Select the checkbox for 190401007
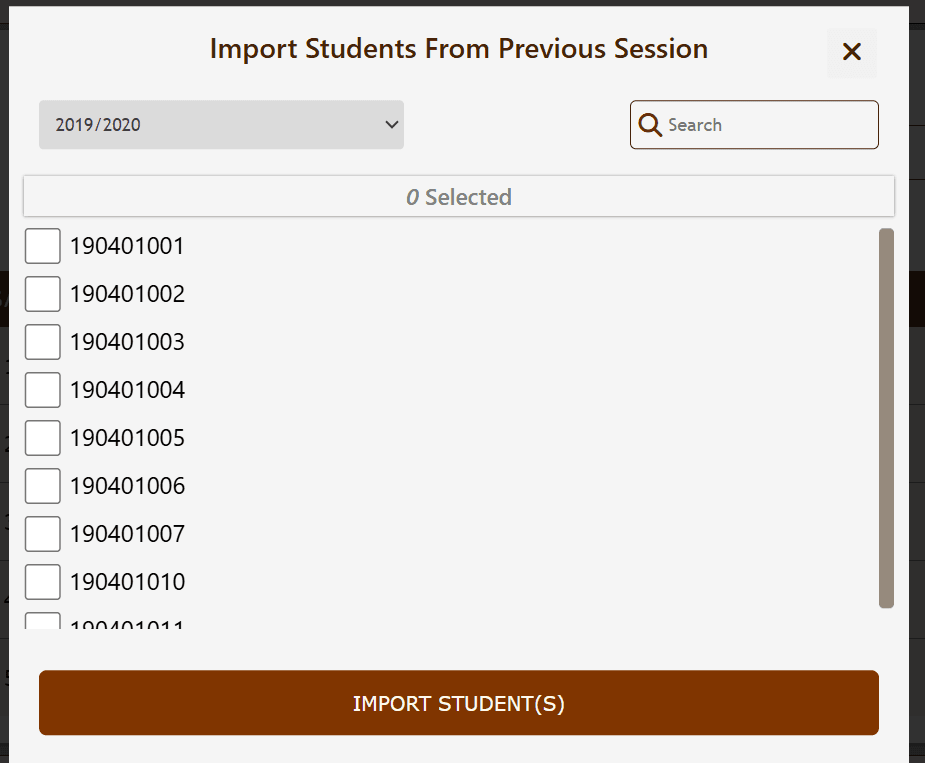Viewport: 925px width, 763px height. coord(42,533)
